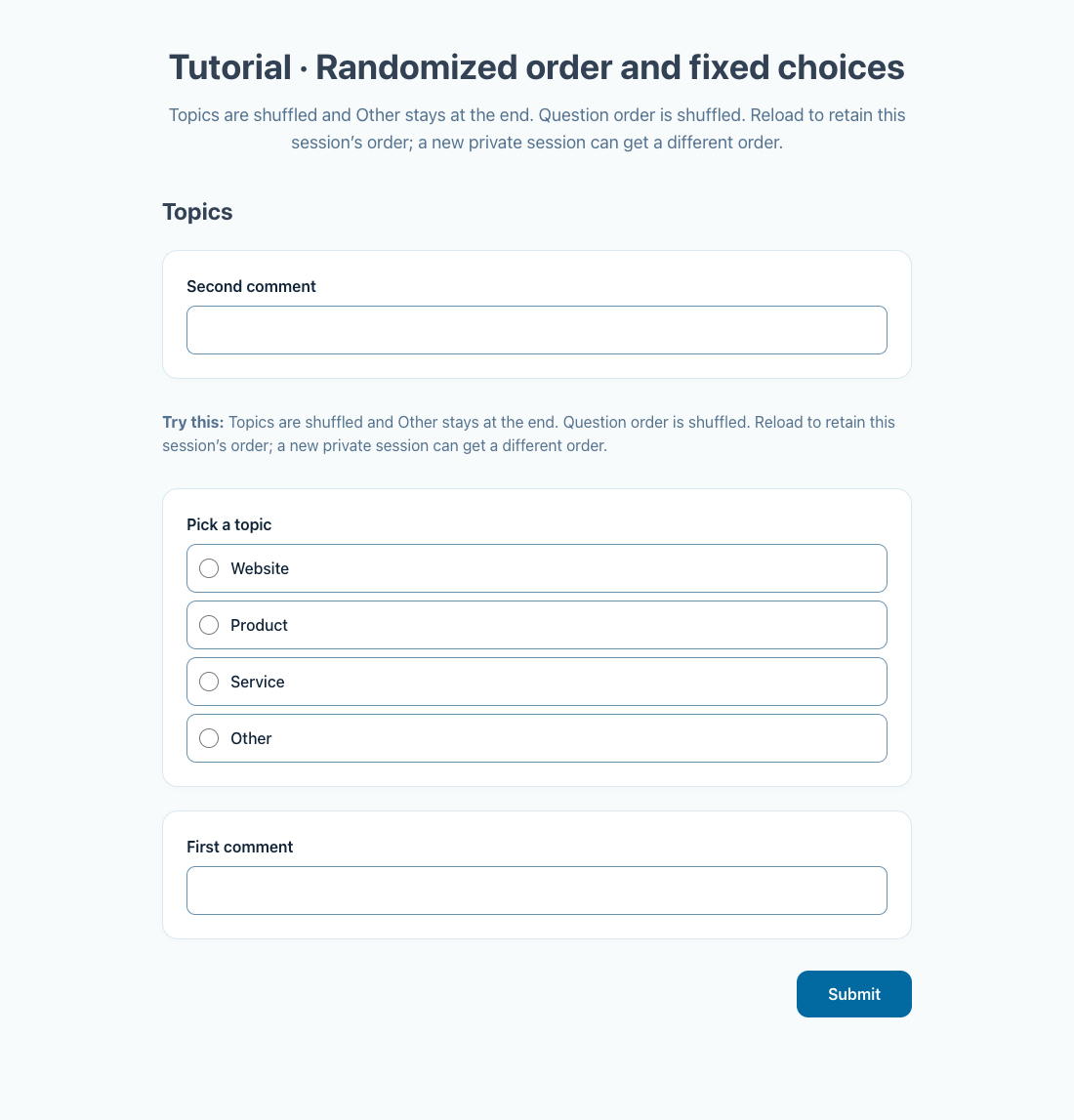Click the "Product" option label text
Image resolution: width=1074 pixels, height=1120 pixels.
click(x=259, y=625)
